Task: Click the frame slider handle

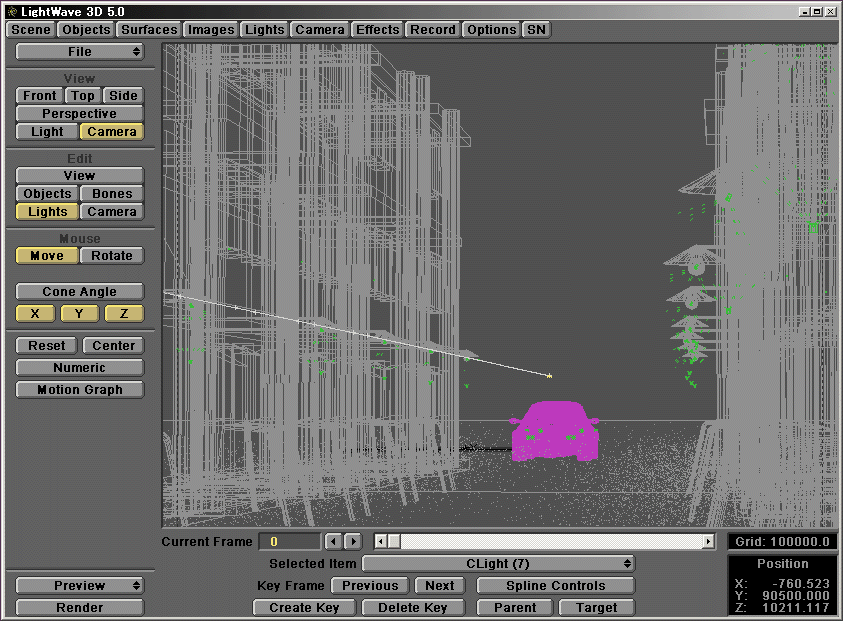Action: pyautogui.click(x=393, y=541)
